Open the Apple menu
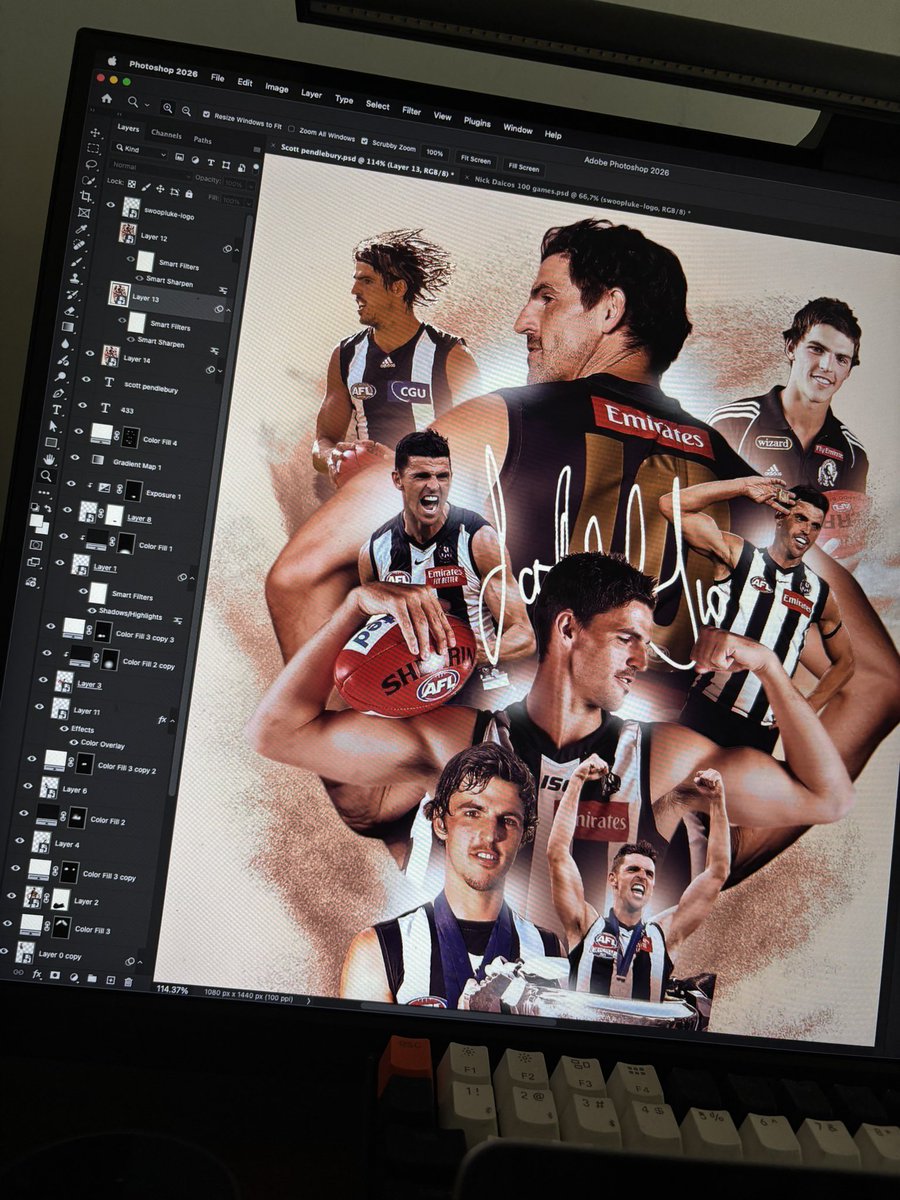The image size is (900, 1200). 112,61
